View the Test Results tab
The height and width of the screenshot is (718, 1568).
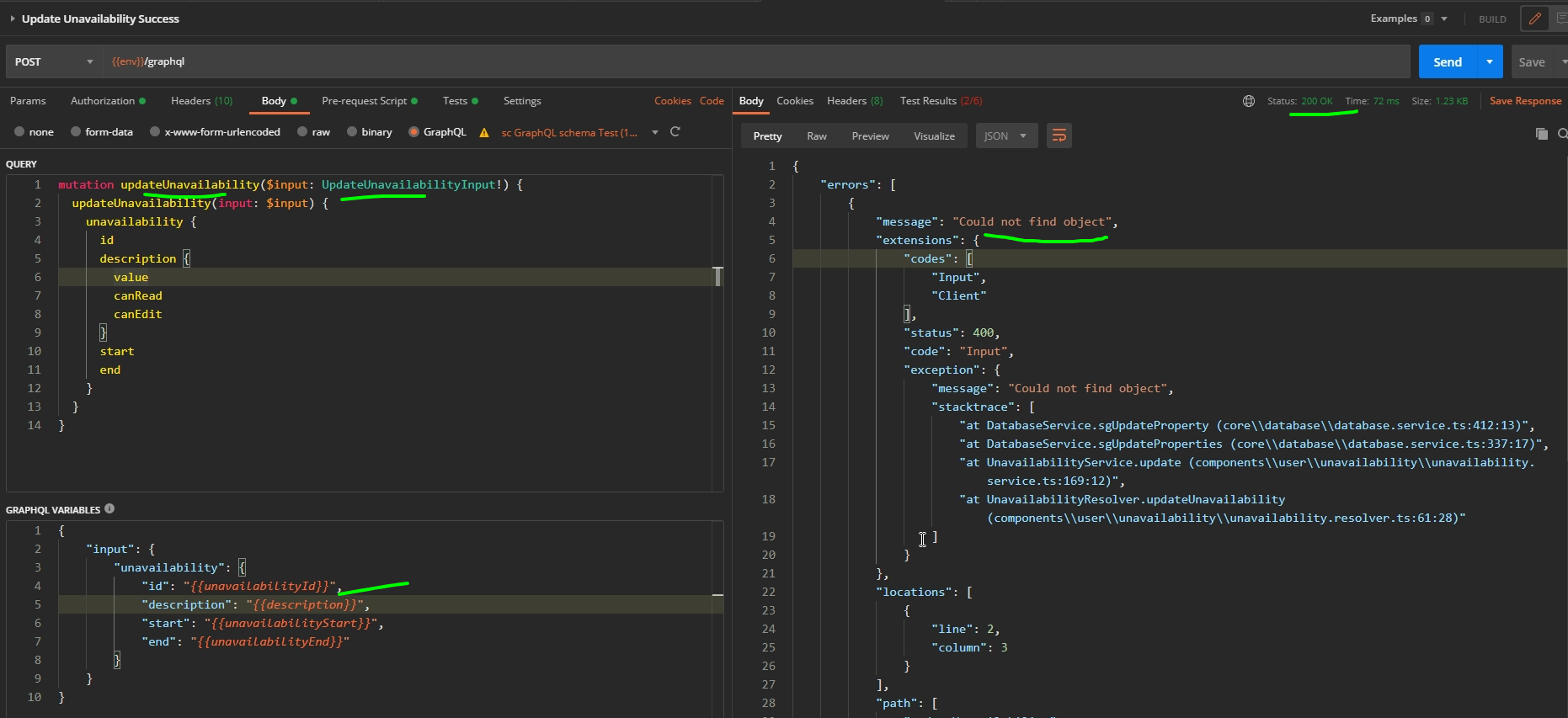coord(941,101)
